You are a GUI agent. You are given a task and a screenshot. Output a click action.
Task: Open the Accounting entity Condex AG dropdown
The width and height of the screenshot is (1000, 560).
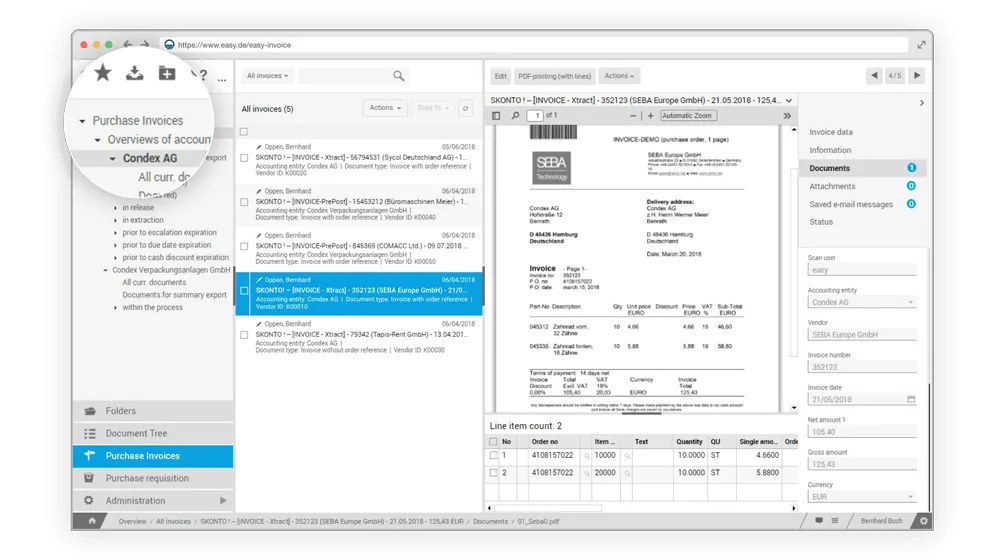coord(862,302)
